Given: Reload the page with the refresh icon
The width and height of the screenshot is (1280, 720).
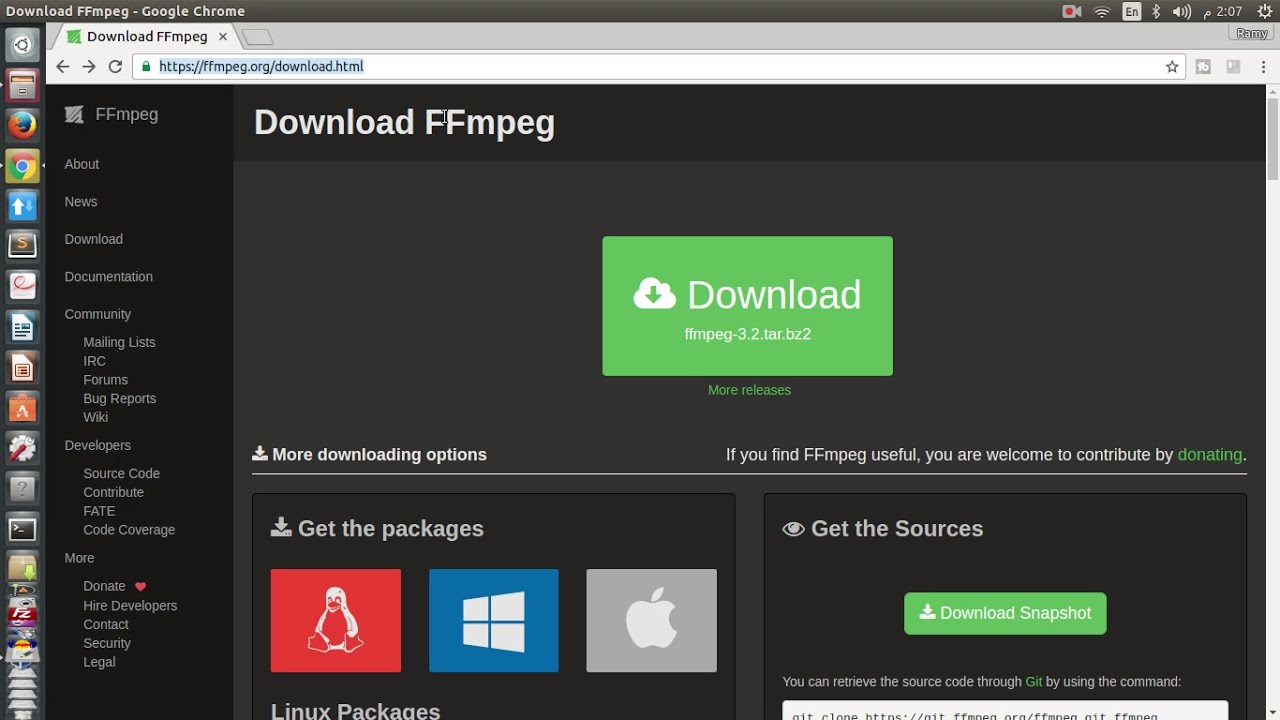Looking at the screenshot, I should [115, 66].
